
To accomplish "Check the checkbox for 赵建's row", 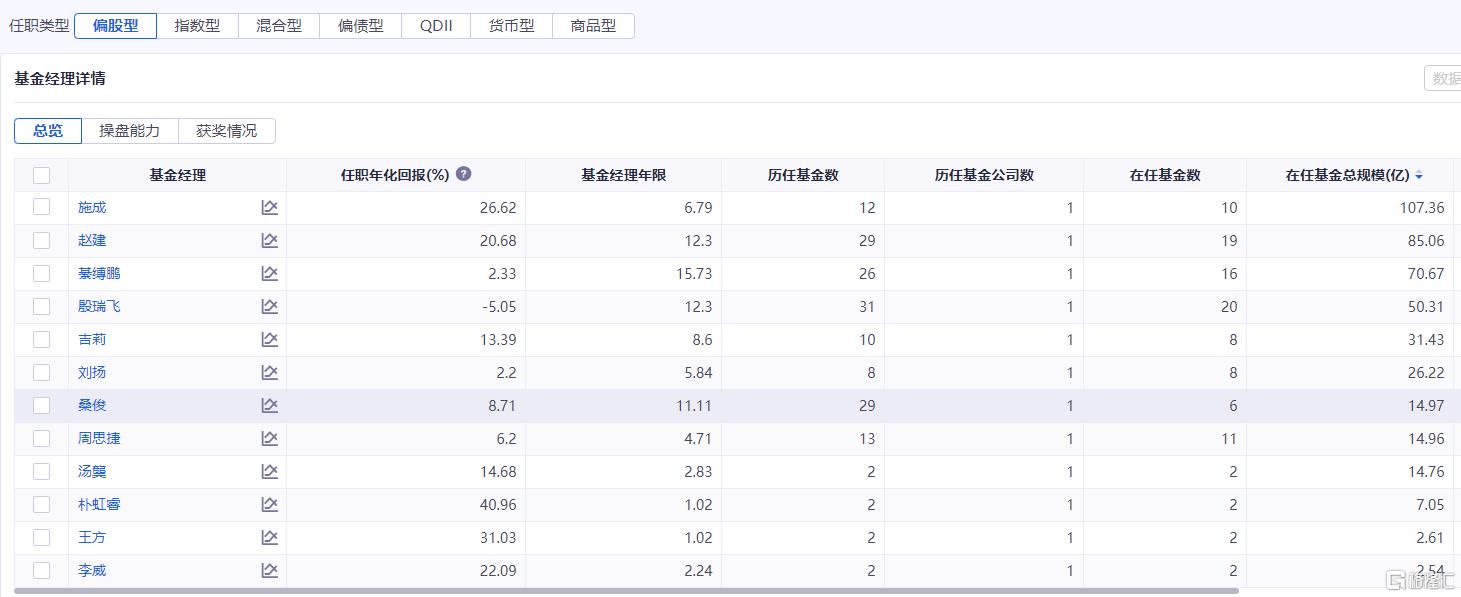I will tap(41, 240).
